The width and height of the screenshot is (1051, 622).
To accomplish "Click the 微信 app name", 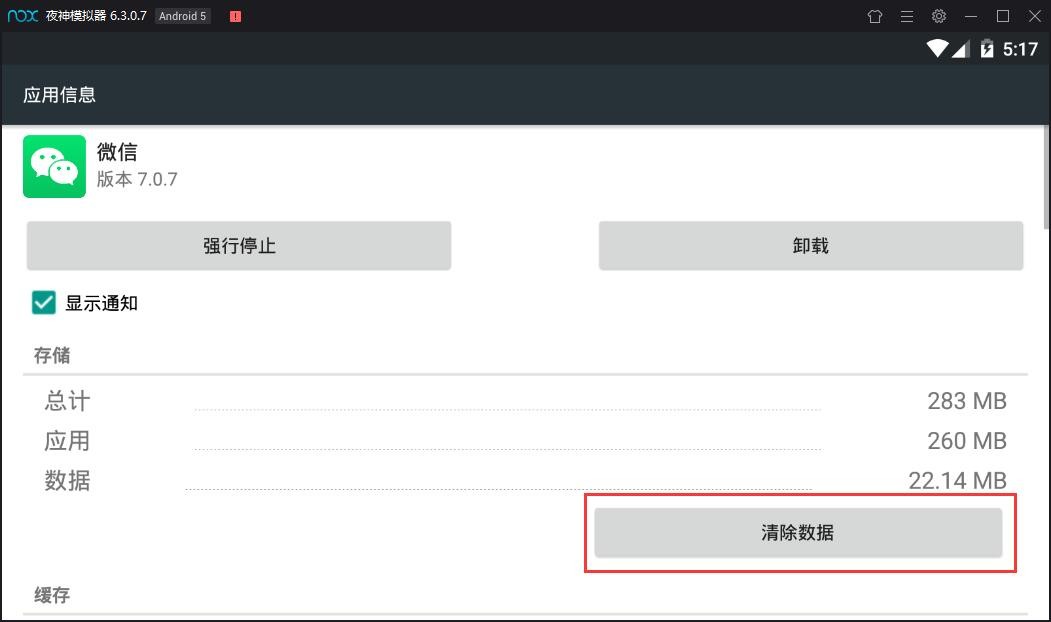I will (x=117, y=151).
